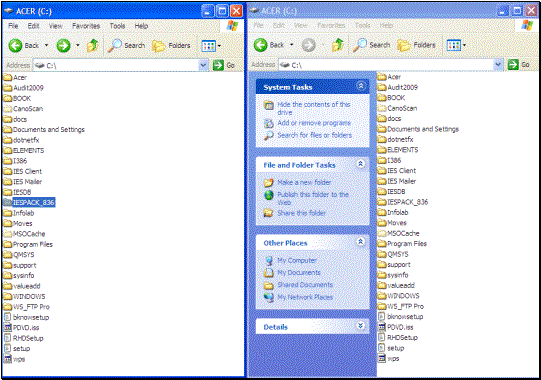Click the address field in left window
Image resolution: width=541 pixels, height=380 pixels.
tap(121, 65)
